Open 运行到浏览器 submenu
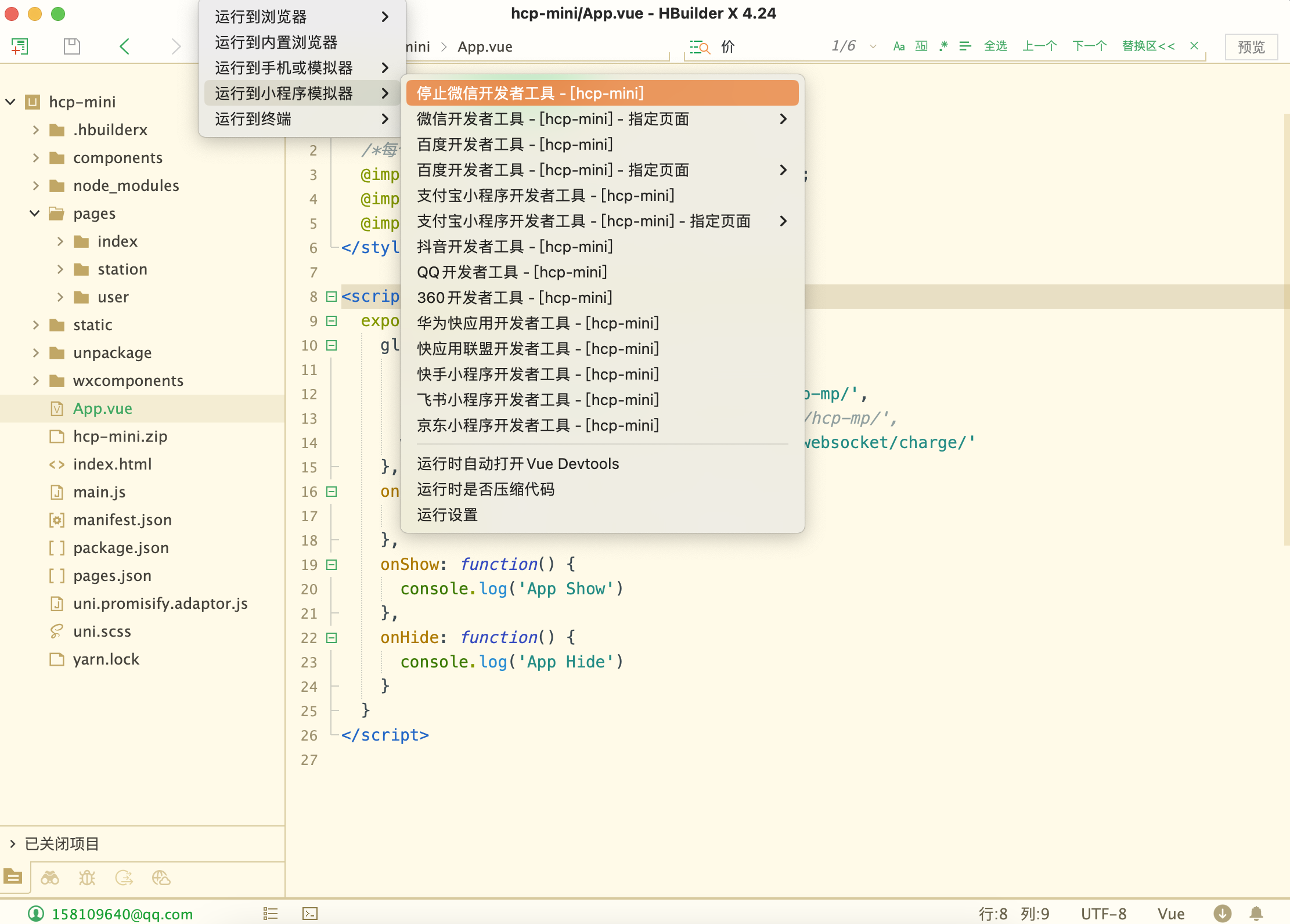Screen dimensions: 1290x924 (302, 17)
